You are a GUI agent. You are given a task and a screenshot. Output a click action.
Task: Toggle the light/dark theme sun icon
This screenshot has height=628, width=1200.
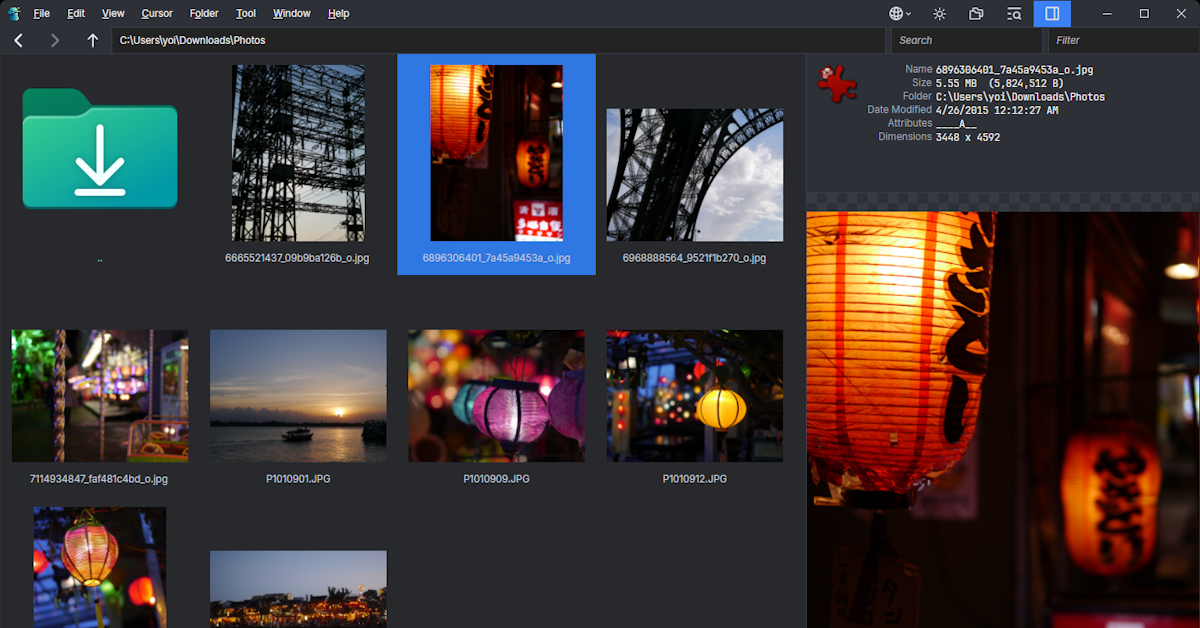point(939,14)
